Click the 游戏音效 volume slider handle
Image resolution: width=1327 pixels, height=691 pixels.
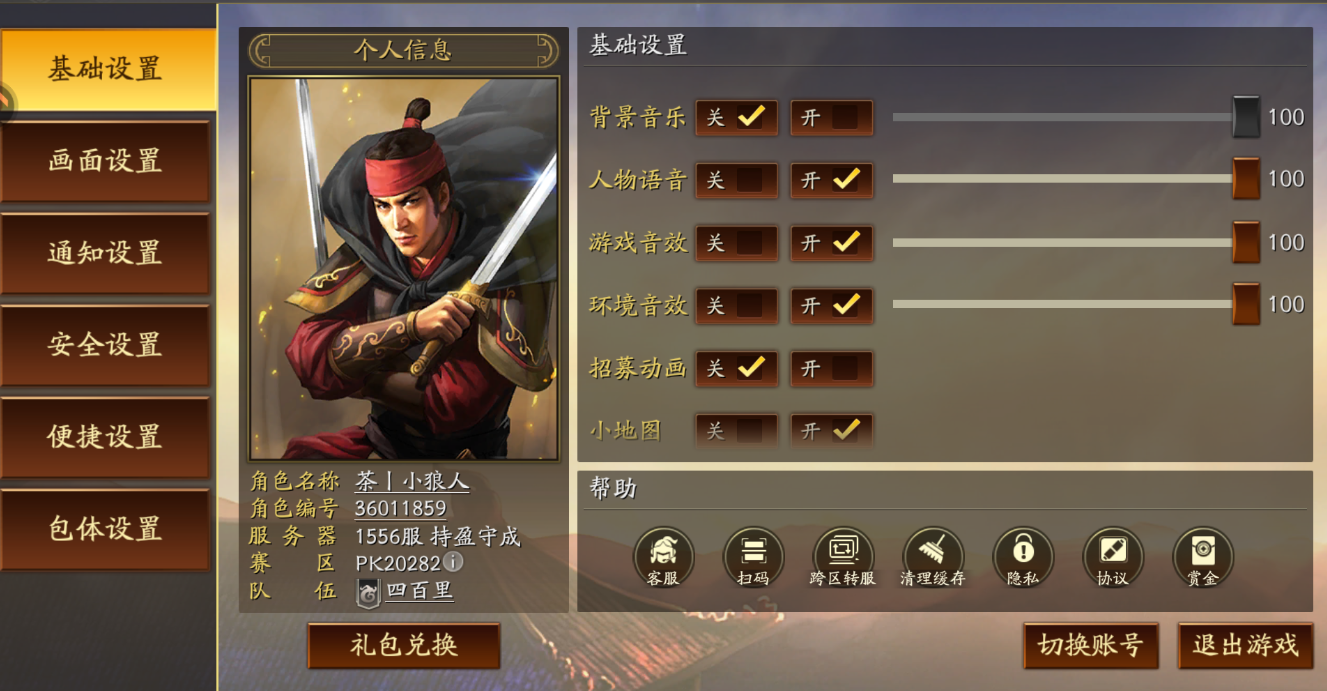1246,241
